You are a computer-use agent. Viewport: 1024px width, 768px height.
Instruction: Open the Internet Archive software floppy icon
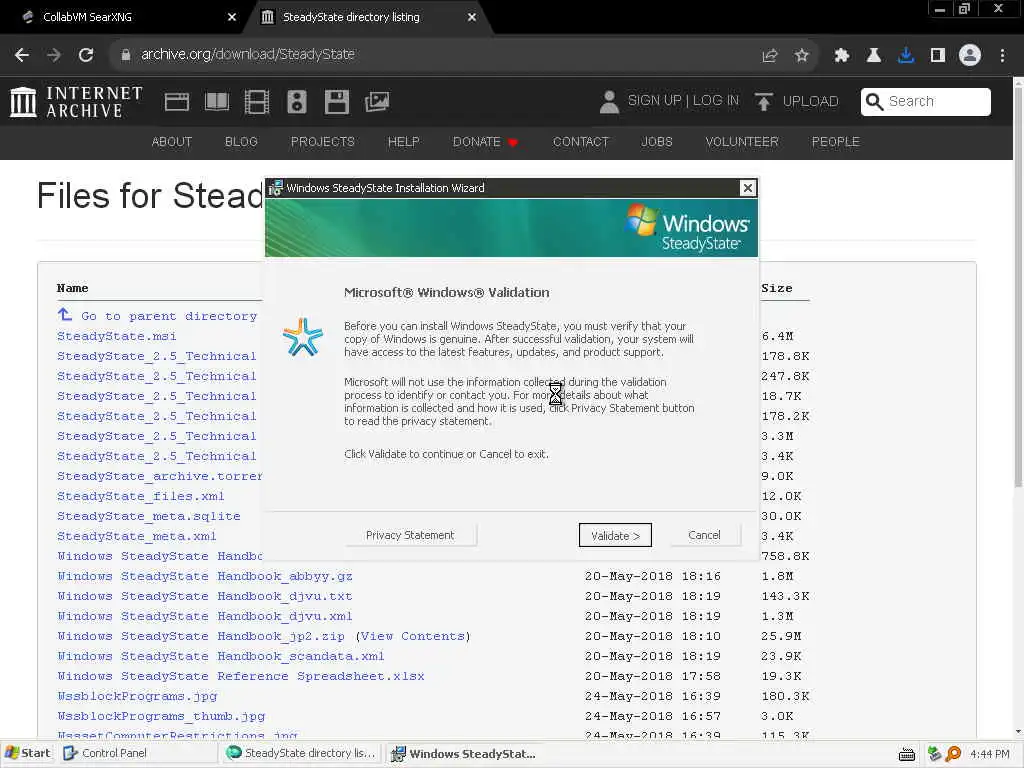pyautogui.click(x=337, y=102)
